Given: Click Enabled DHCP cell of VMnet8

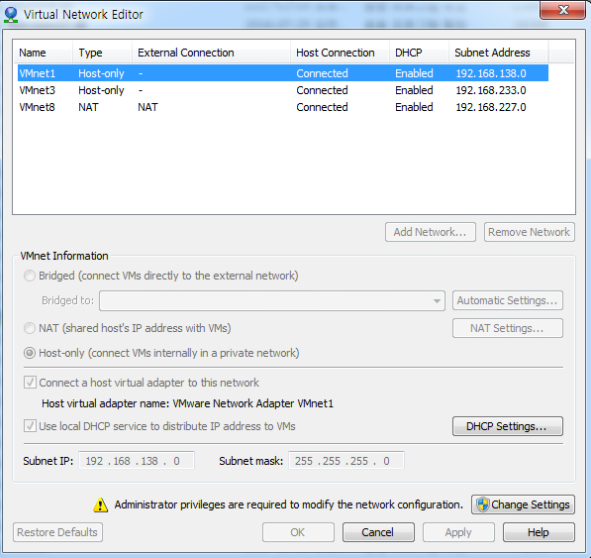Looking at the screenshot, I should (x=414, y=107).
